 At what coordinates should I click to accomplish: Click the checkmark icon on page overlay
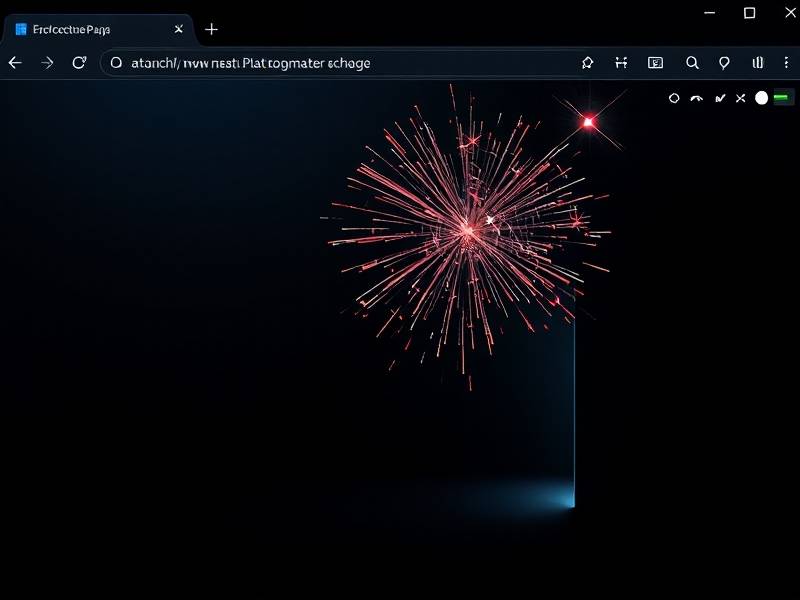pos(719,98)
